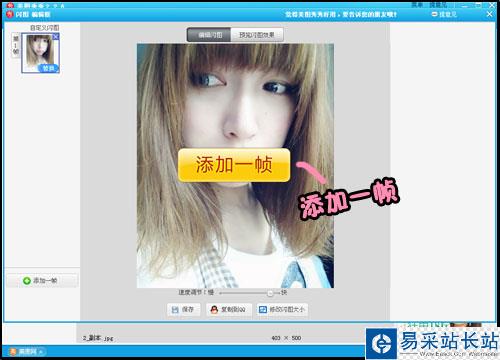500x360 pixels.
Task: Click the 闪图 编辑框 app logo icon
Action: 10,14
